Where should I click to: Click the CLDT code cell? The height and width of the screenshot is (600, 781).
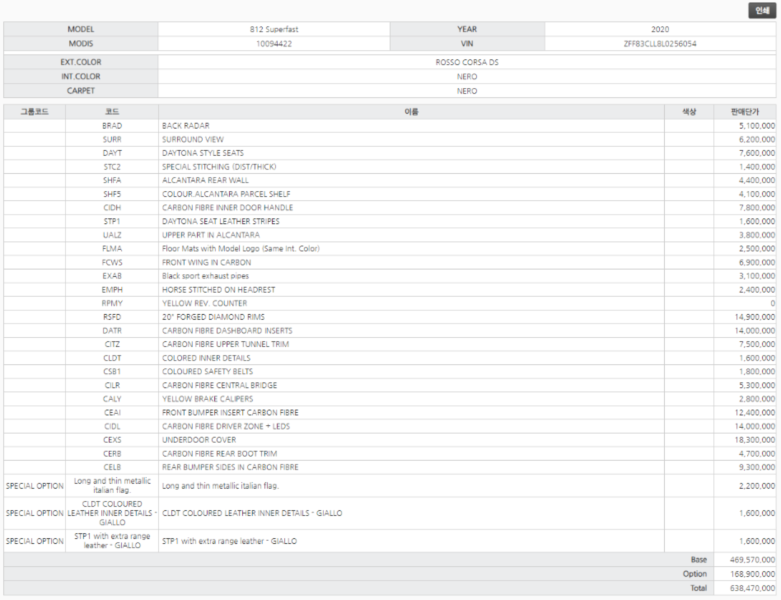[112, 358]
